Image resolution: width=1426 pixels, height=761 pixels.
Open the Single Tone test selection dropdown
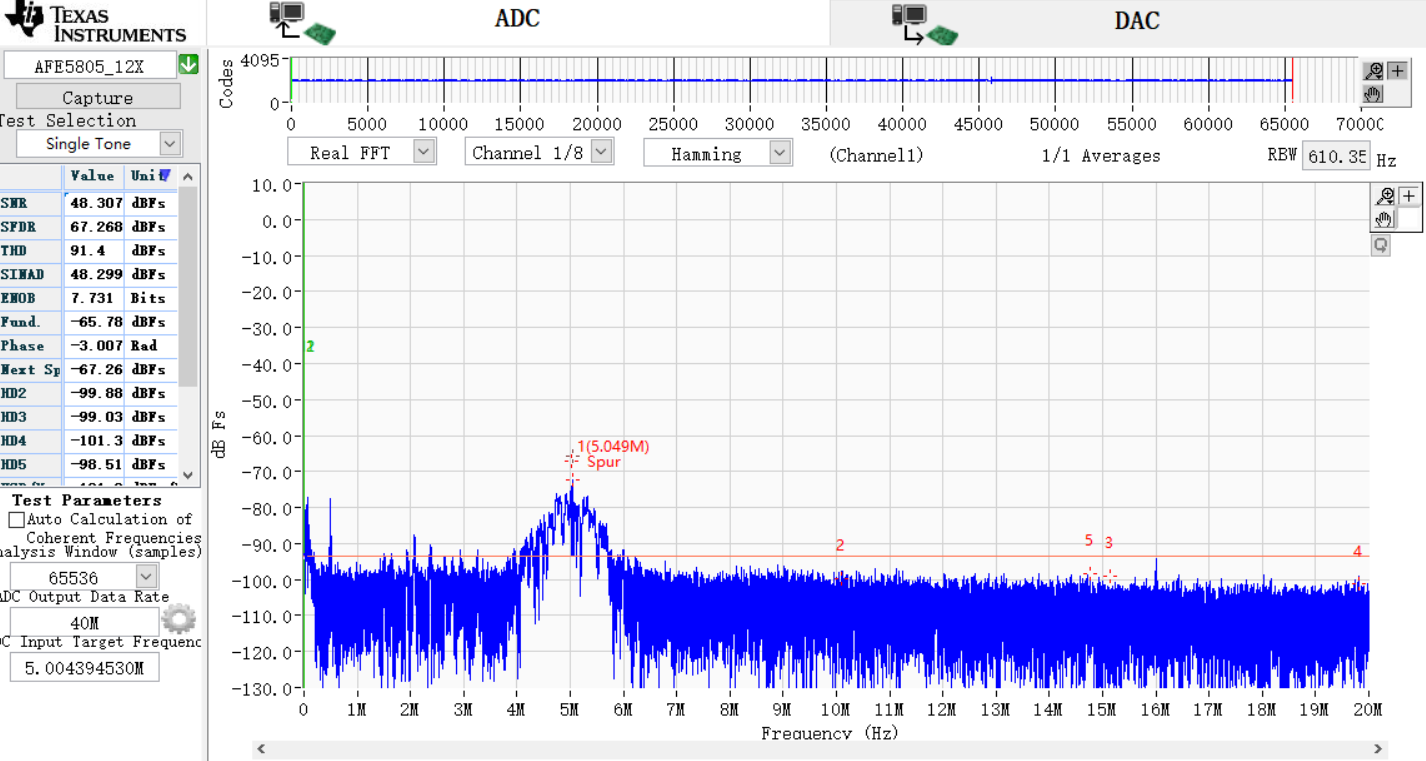pos(170,144)
